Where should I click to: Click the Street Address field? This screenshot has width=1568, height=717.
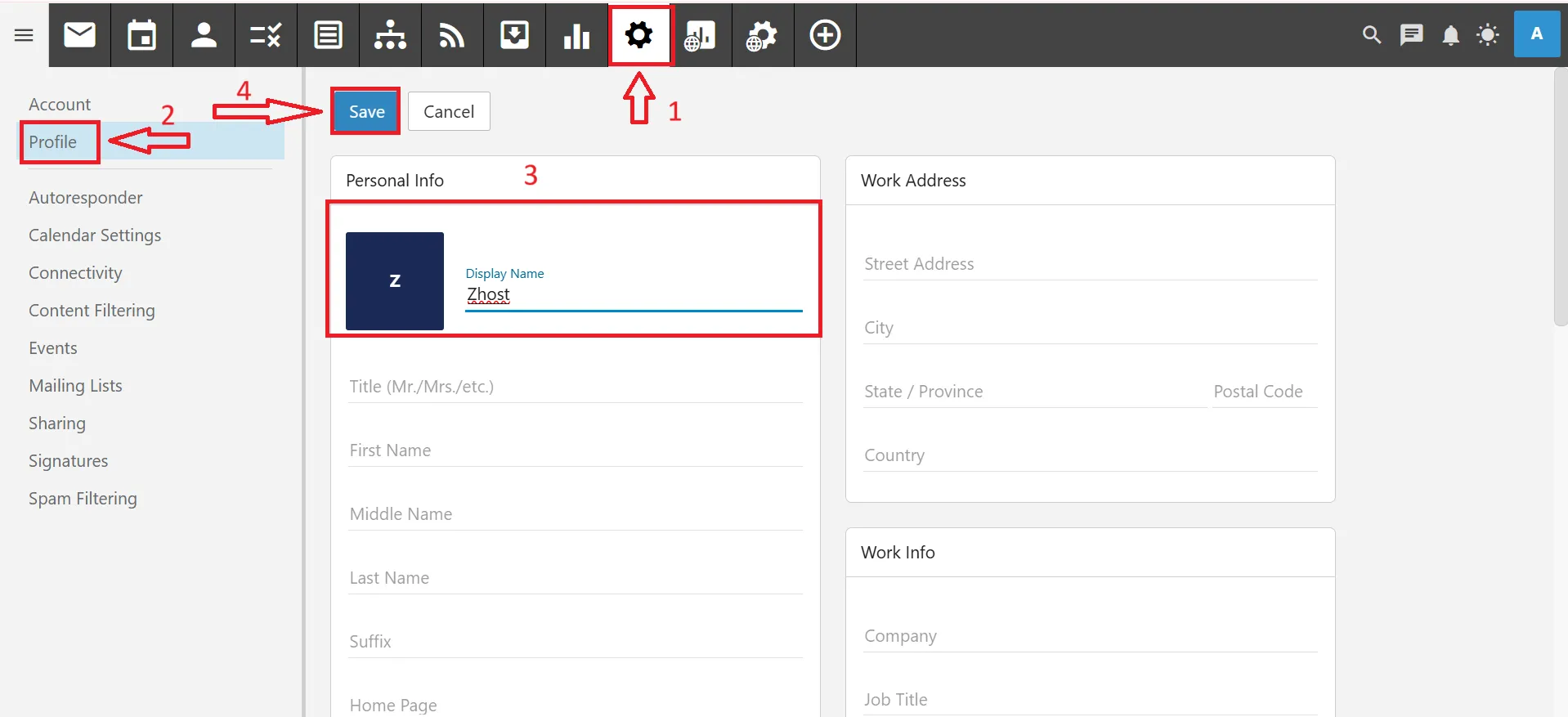[1089, 264]
